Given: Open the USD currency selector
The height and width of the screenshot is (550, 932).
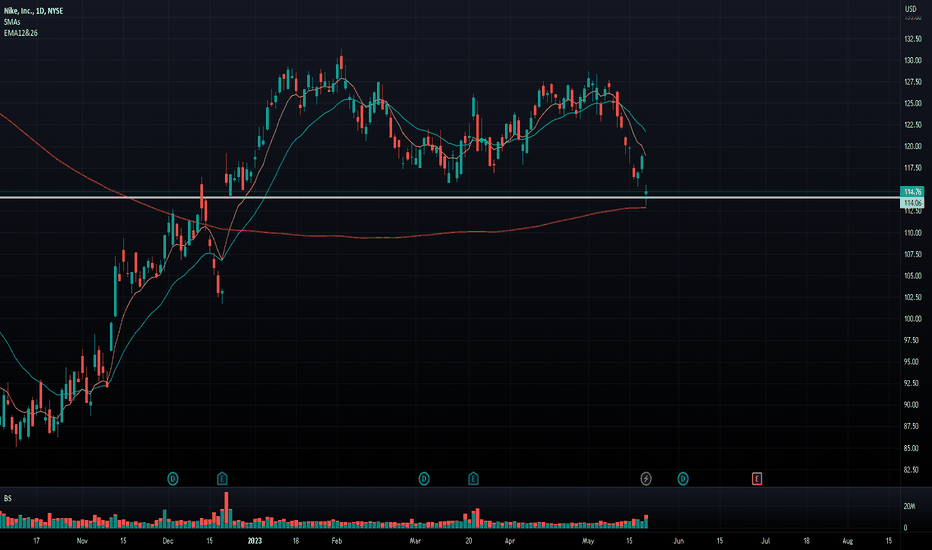Looking at the screenshot, I should point(911,8).
